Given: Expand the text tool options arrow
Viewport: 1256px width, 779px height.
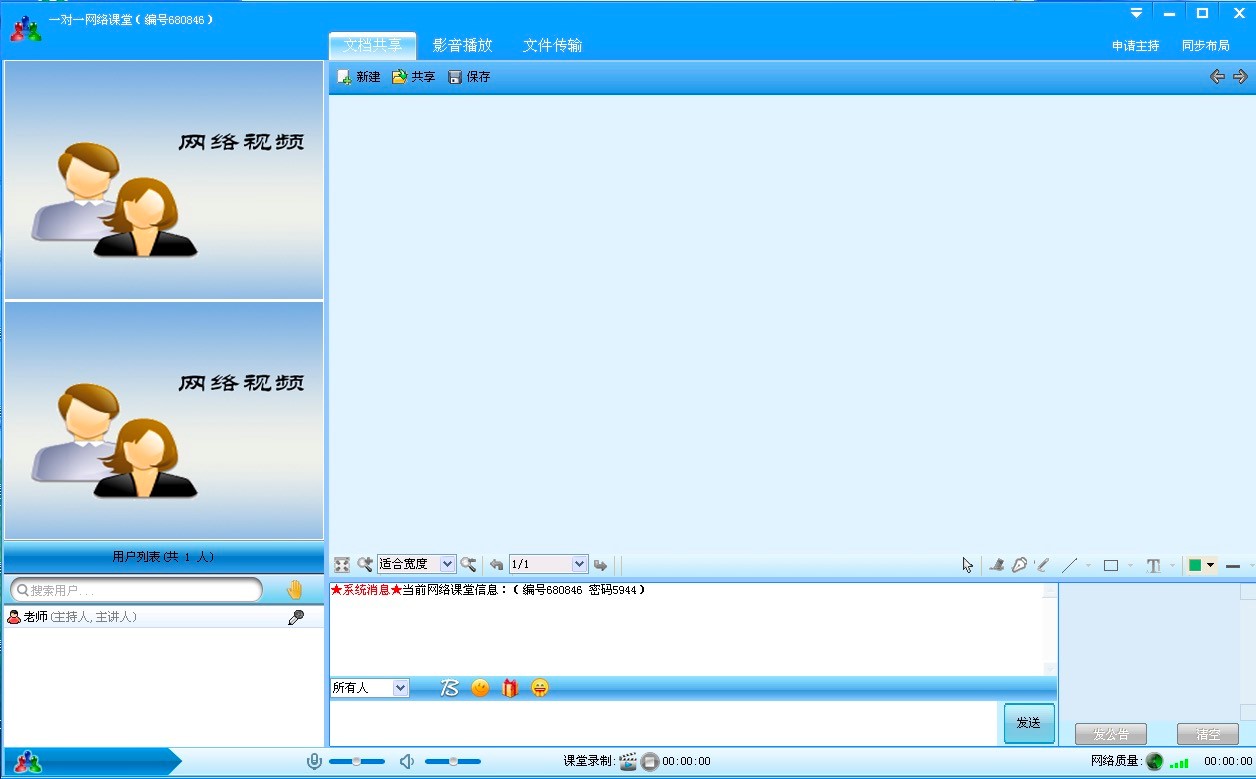Looking at the screenshot, I should (1172, 566).
